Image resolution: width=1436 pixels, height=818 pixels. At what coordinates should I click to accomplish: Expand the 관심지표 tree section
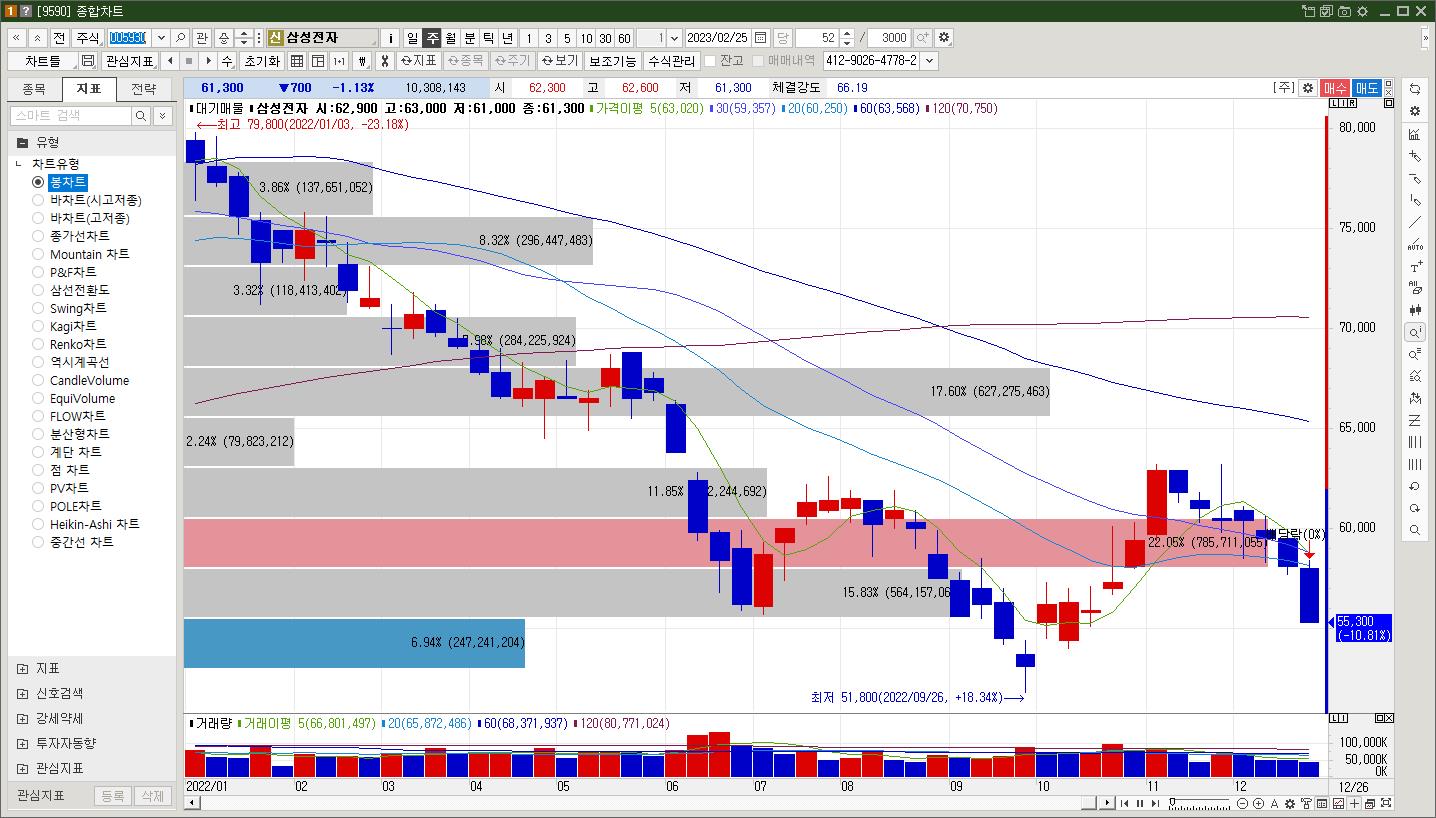pos(22,768)
